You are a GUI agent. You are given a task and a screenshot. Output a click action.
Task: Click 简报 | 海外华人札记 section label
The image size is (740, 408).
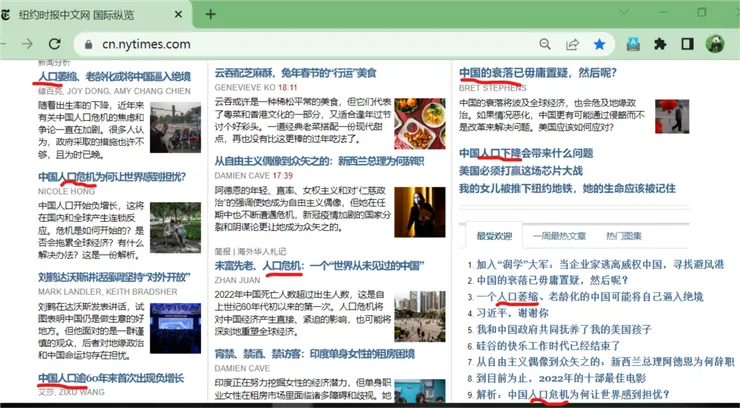(250, 251)
